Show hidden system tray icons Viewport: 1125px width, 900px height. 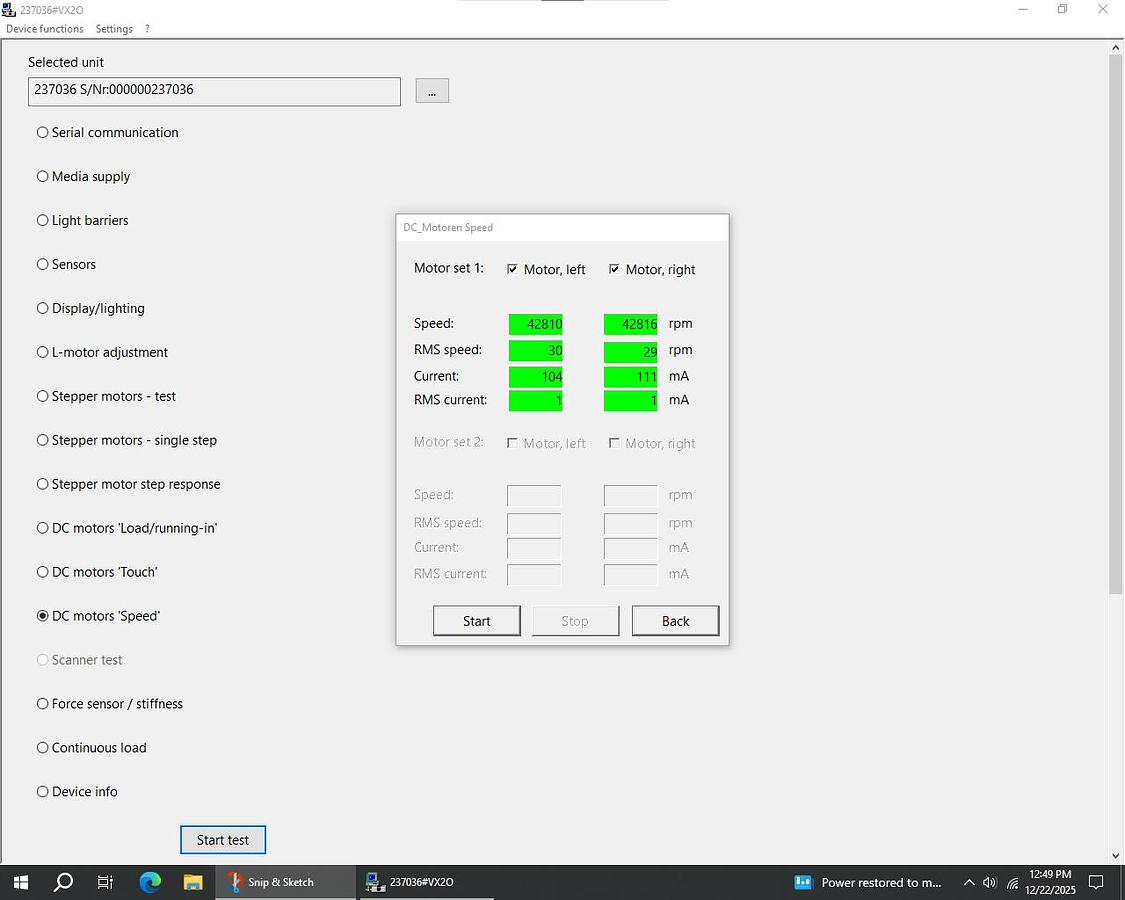[968, 882]
